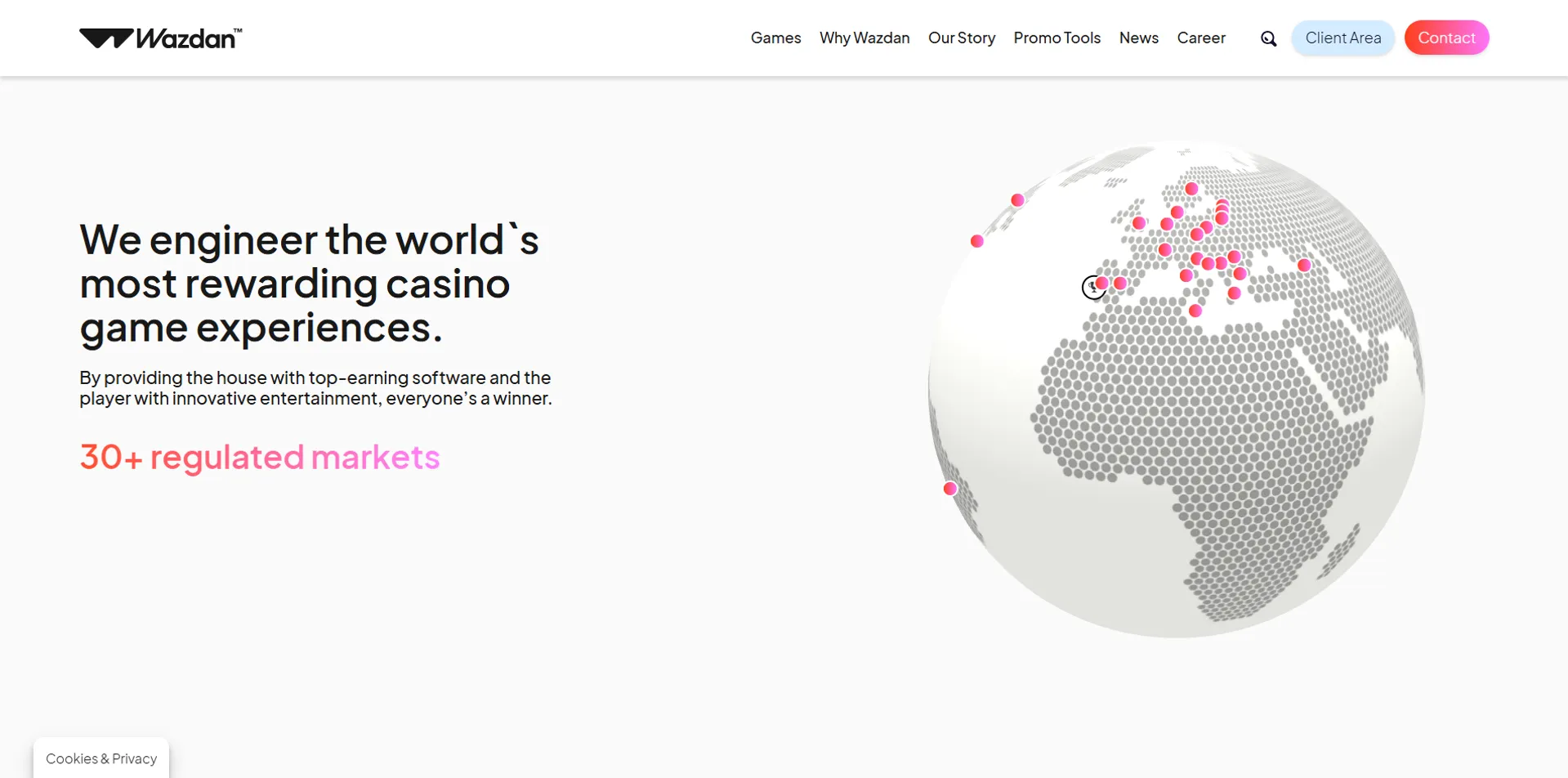This screenshot has height=778, width=1568.
Task: Click the "30+ regulated markets" gradient text
Action: tap(260, 457)
